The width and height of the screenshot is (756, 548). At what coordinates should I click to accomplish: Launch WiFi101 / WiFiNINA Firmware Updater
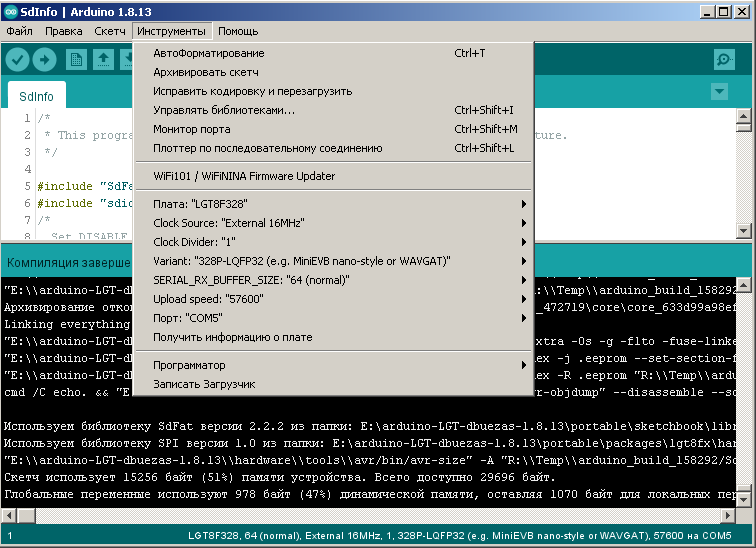[x=333, y=176]
